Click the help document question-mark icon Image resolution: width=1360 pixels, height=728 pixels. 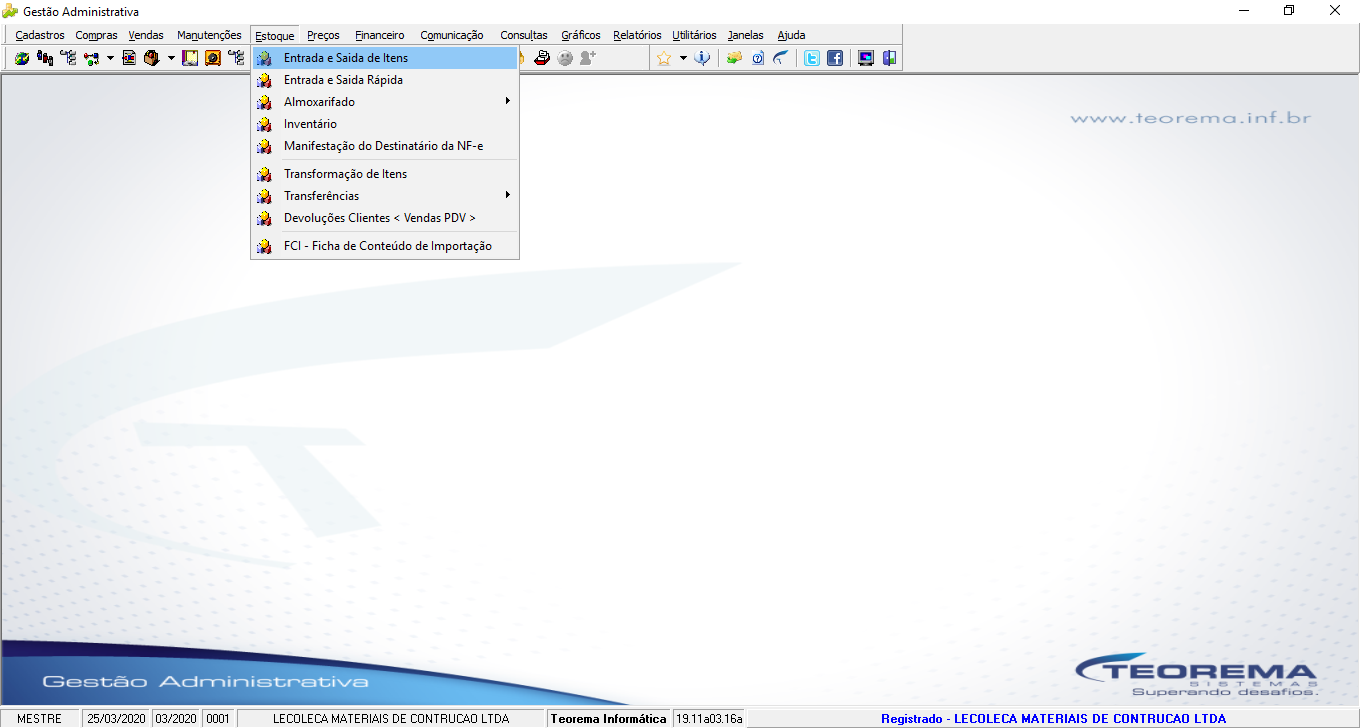point(757,58)
